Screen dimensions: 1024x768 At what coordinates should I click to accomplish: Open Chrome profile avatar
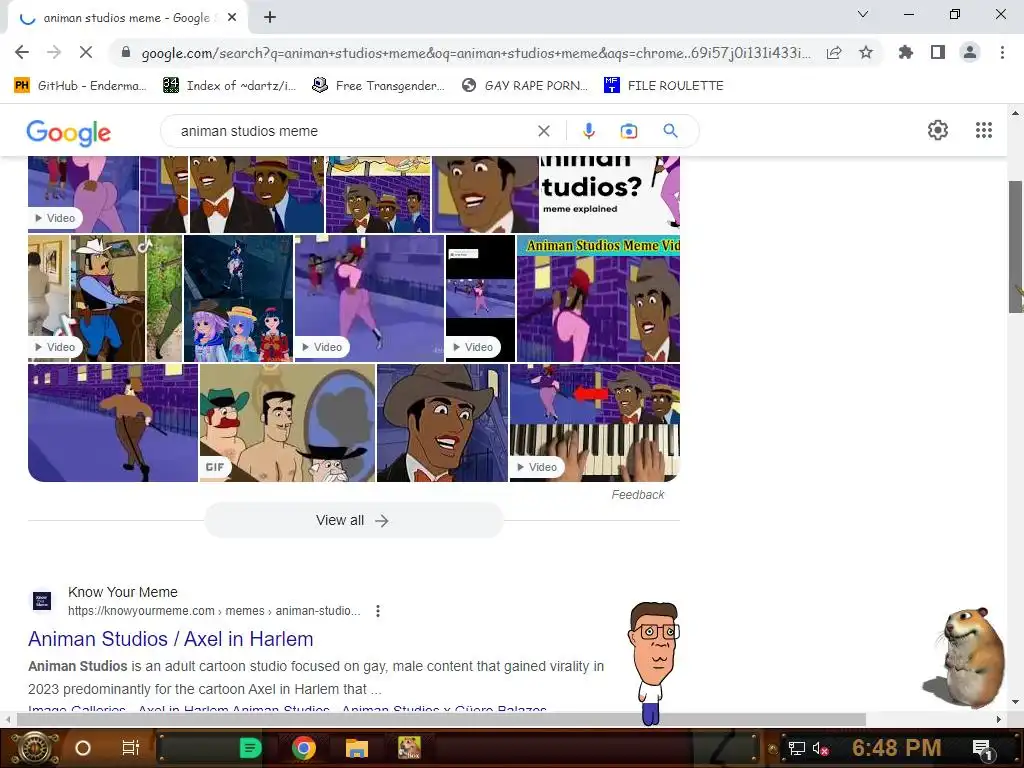click(970, 52)
